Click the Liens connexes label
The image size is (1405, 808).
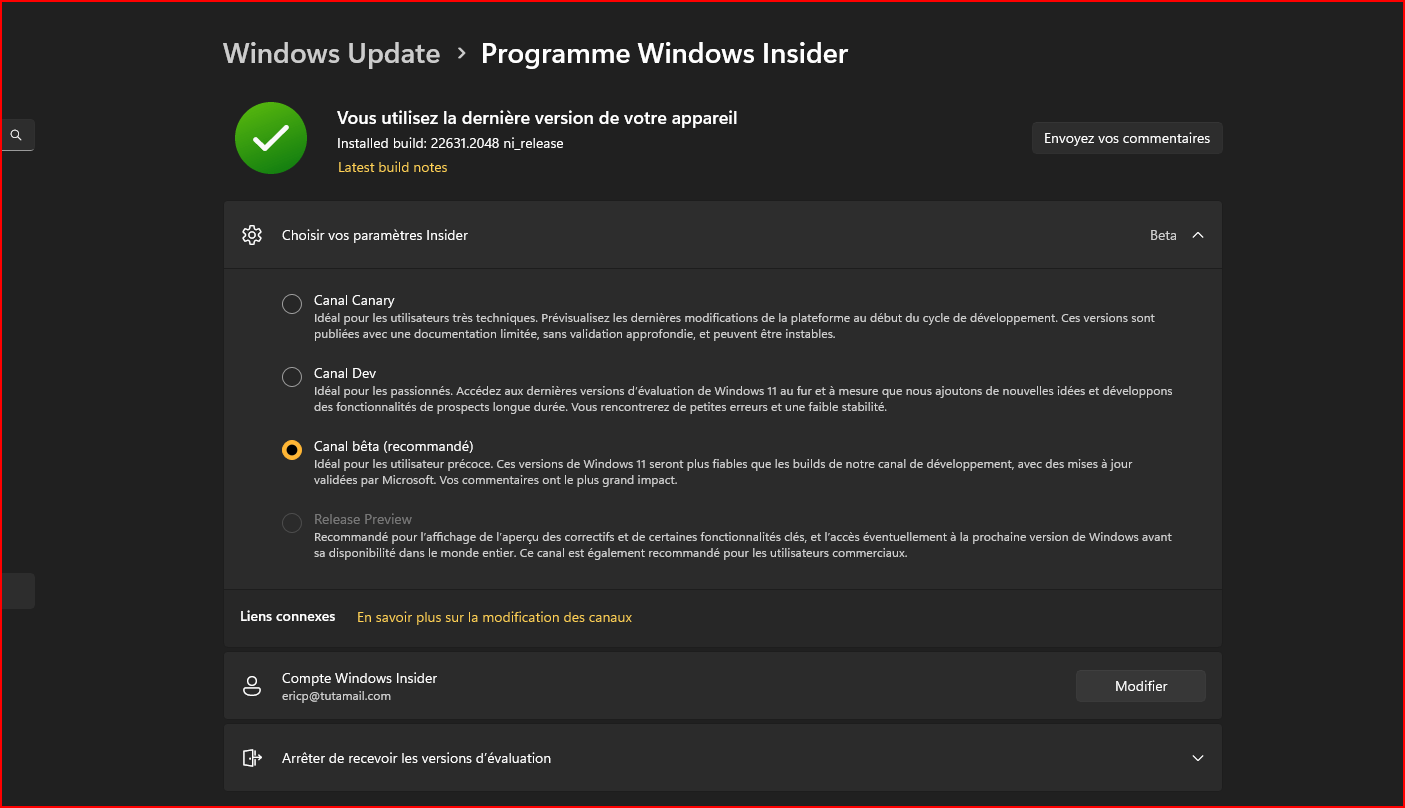(288, 616)
